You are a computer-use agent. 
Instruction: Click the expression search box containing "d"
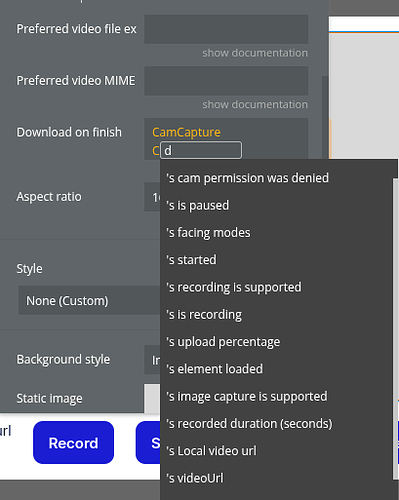tap(201, 150)
